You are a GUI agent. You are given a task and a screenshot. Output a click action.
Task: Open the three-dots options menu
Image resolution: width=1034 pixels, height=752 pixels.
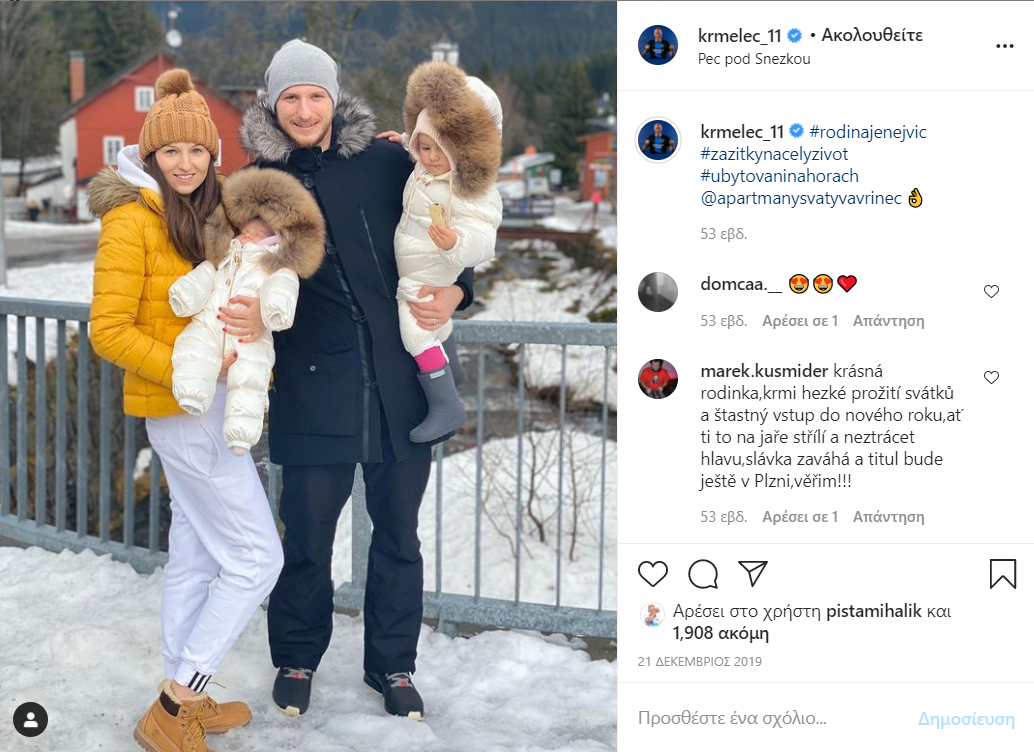(x=1004, y=46)
